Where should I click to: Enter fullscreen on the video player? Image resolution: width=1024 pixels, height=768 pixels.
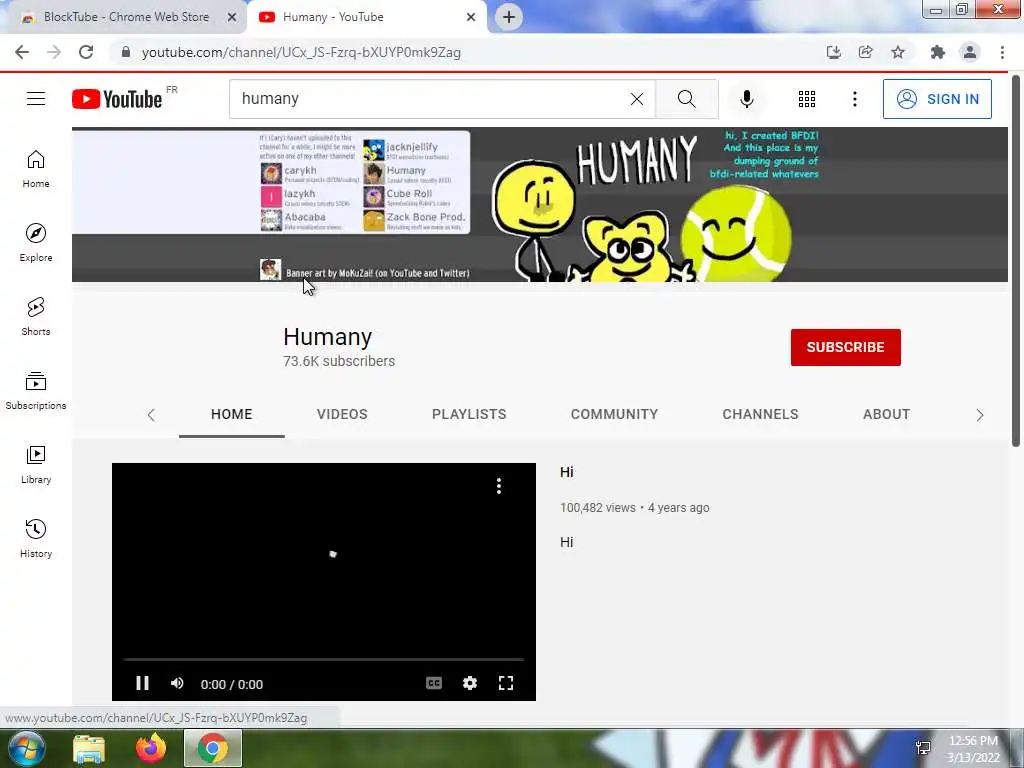[x=506, y=683]
